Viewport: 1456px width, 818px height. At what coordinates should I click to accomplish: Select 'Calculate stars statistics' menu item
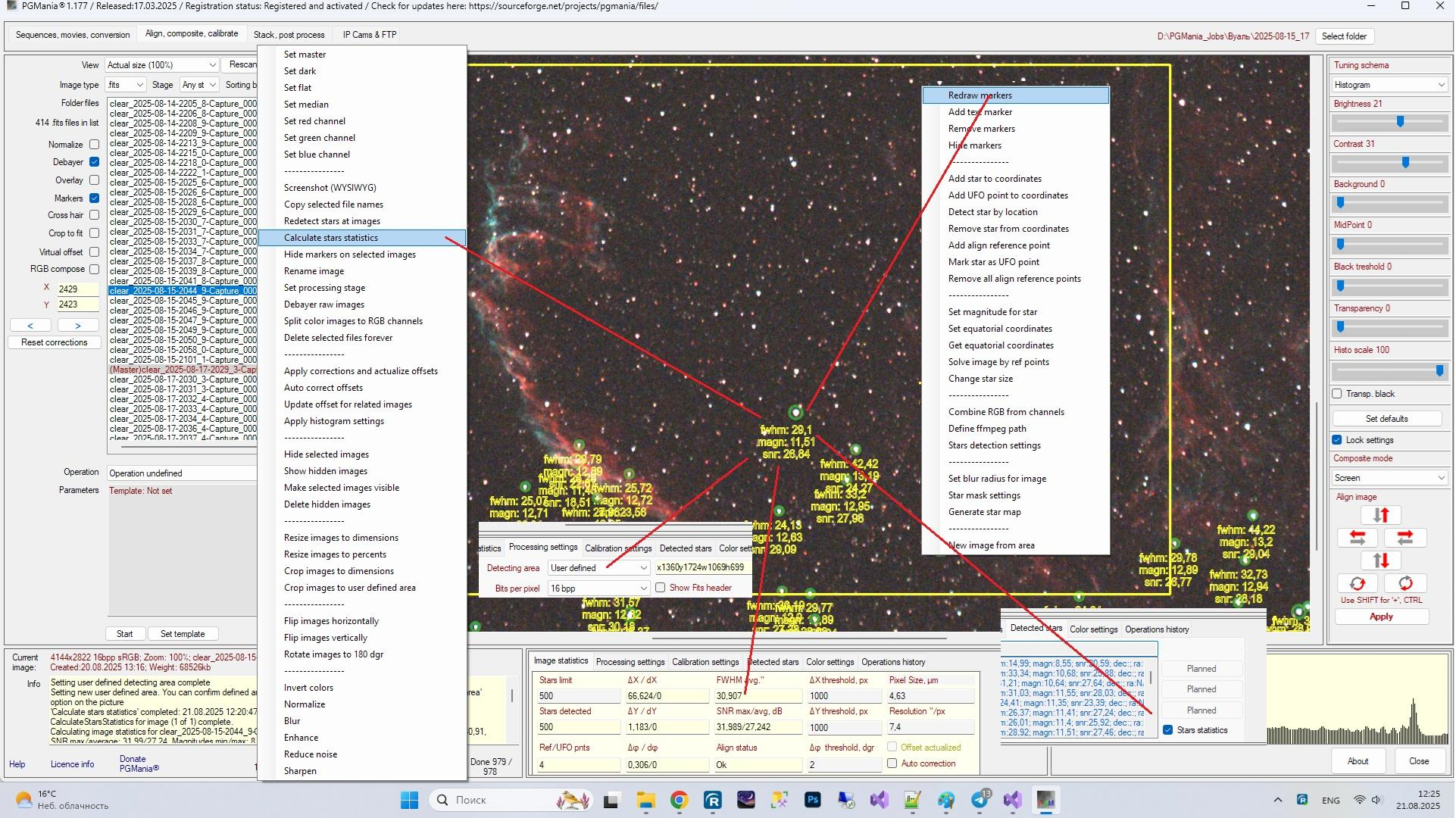pyautogui.click(x=362, y=238)
